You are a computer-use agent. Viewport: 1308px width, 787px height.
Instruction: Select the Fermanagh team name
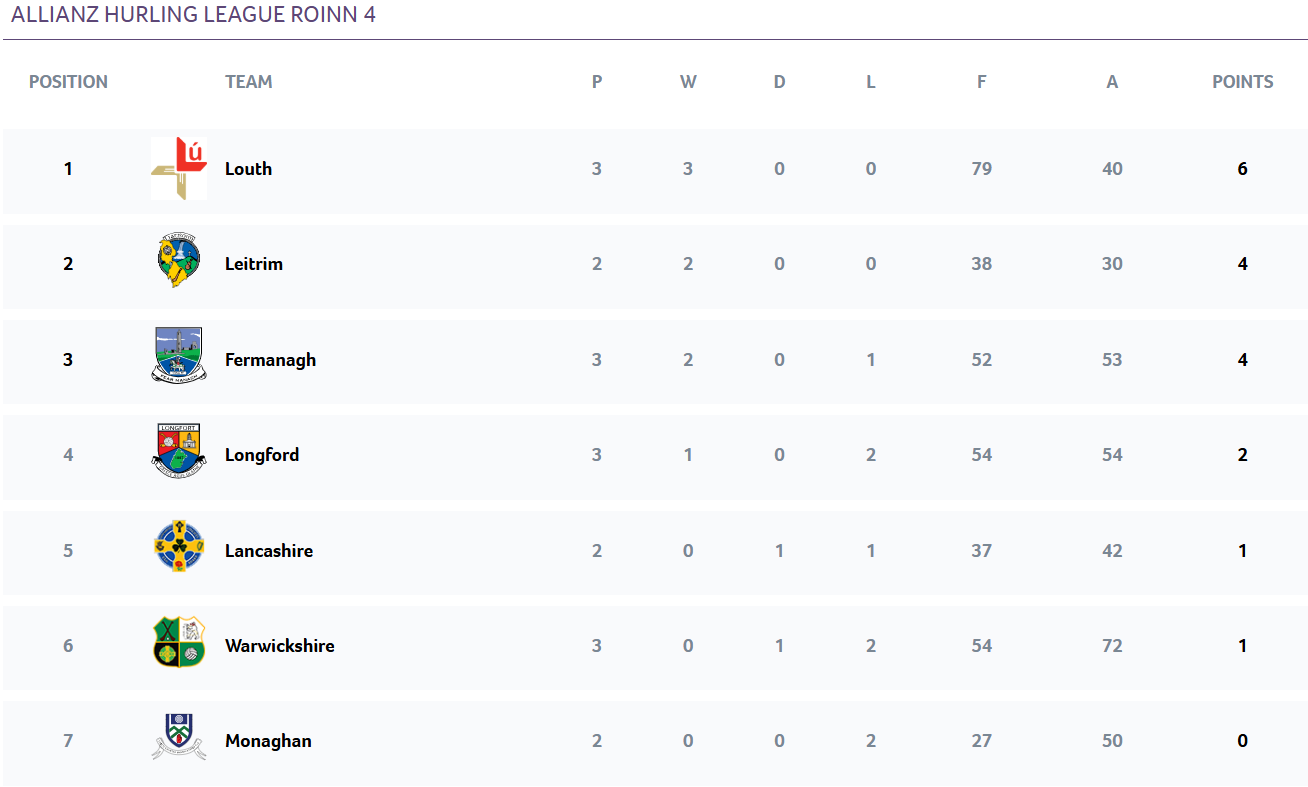[x=270, y=360]
